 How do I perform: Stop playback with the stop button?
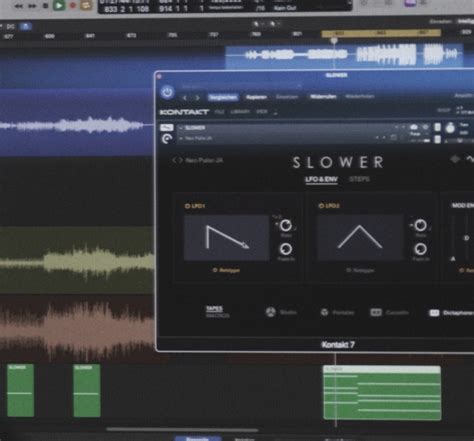coord(46,6)
